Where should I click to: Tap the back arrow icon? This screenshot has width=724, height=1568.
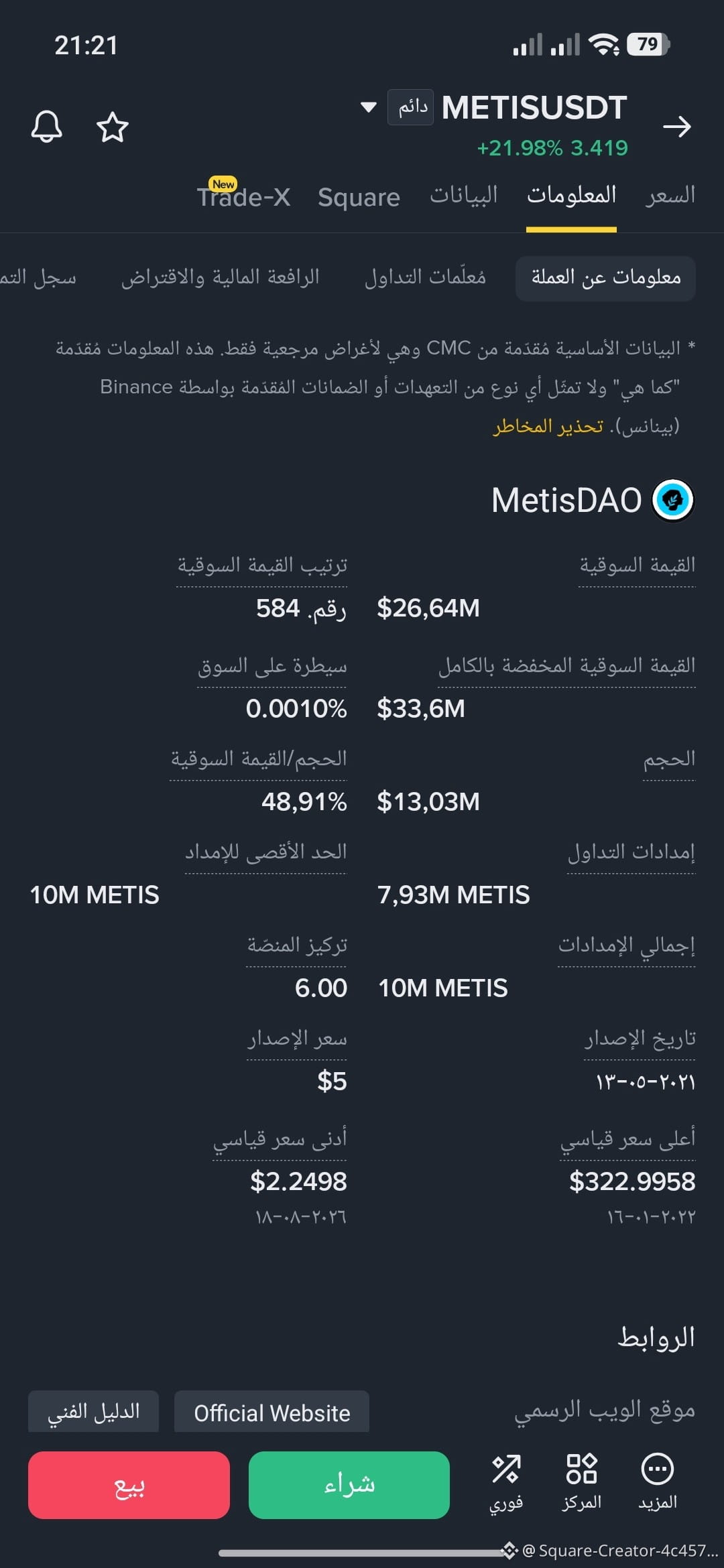pos(676,127)
